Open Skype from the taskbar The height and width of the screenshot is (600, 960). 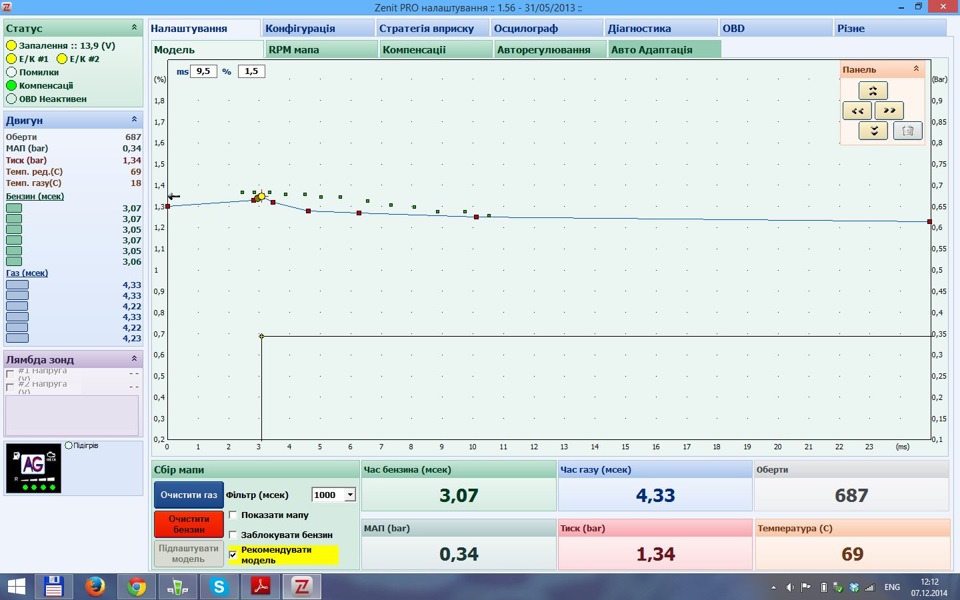coord(219,587)
